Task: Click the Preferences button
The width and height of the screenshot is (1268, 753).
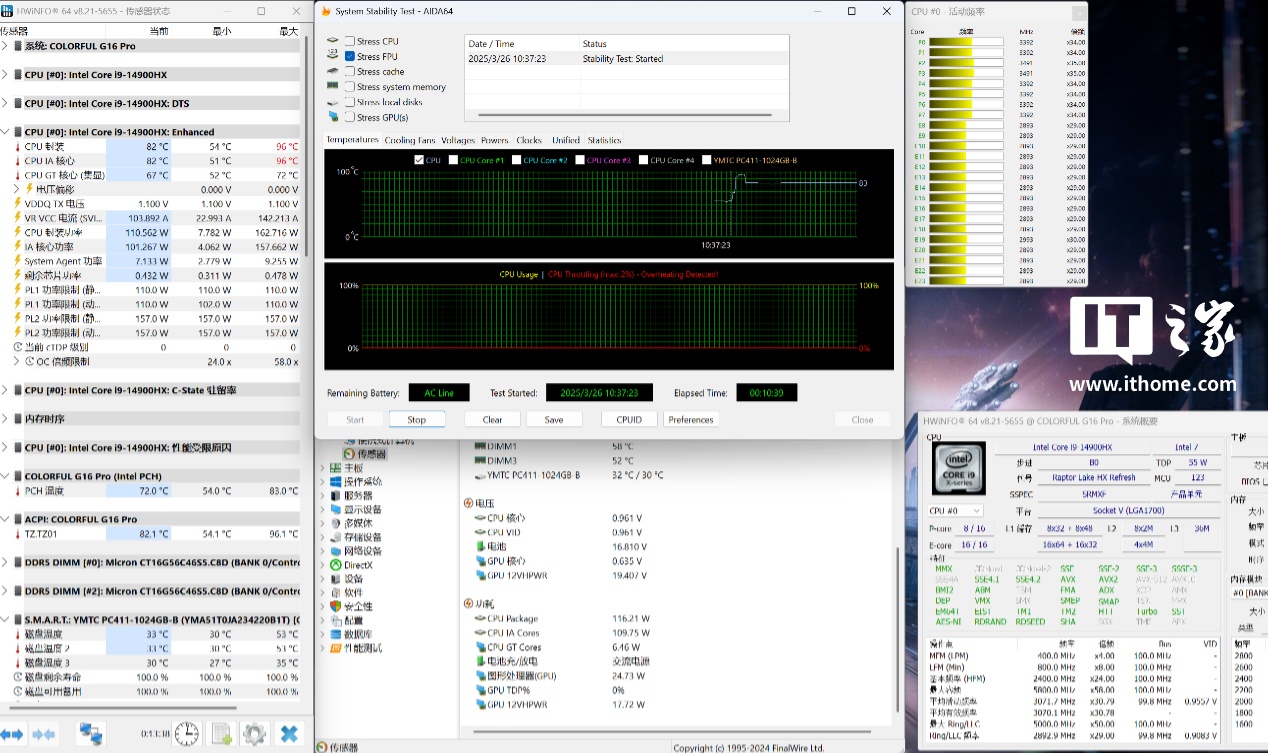Action: (690, 420)
